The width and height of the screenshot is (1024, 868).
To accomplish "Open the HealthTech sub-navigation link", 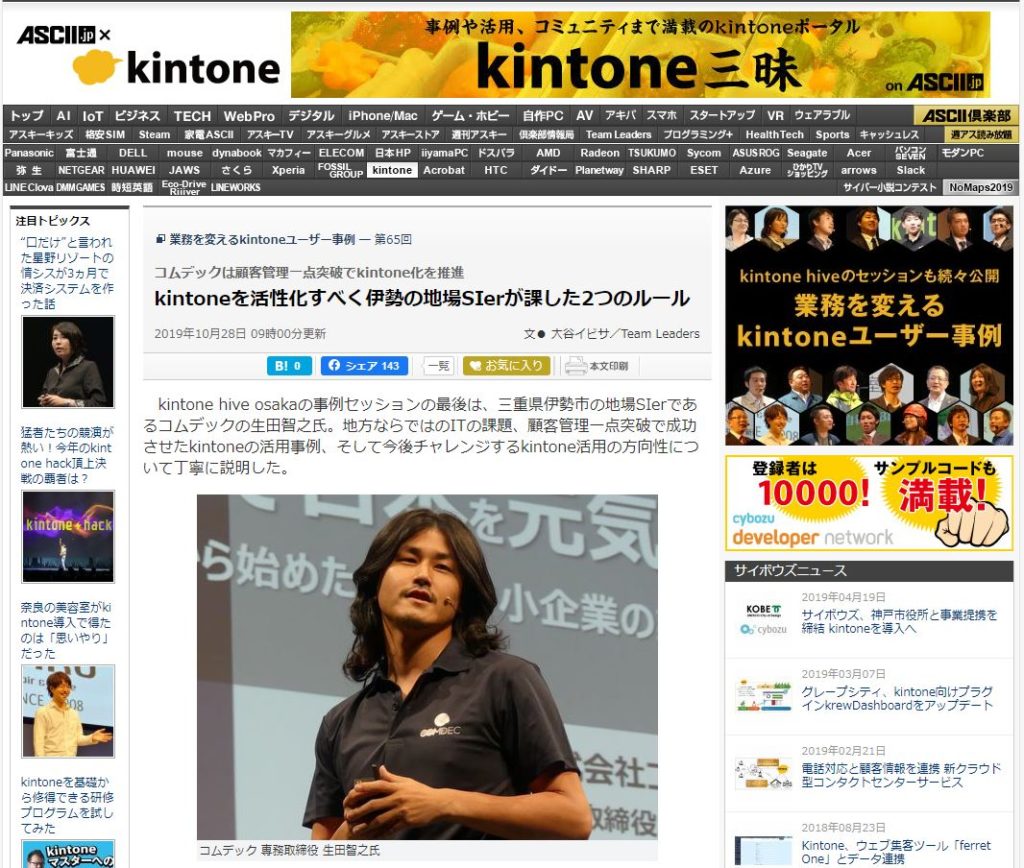I will (775, 135).
